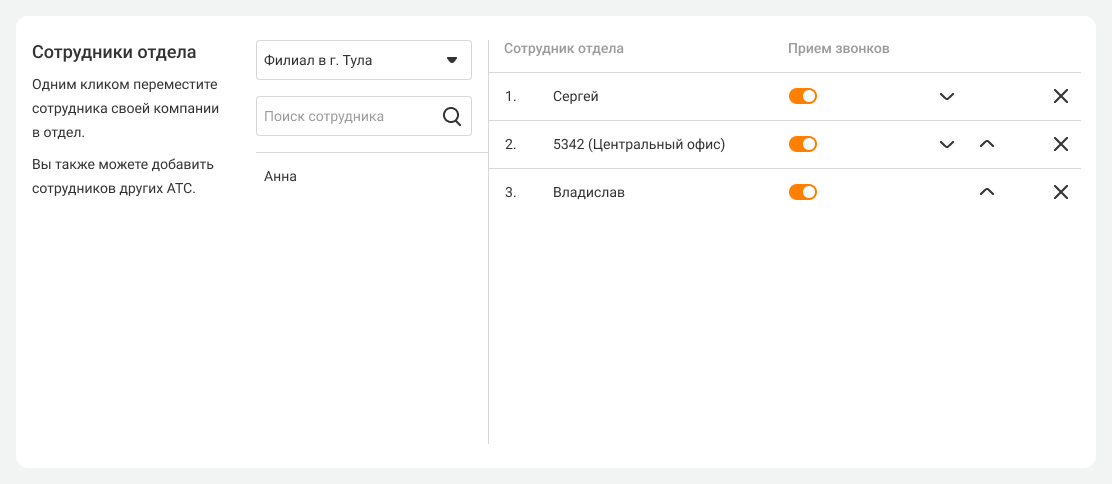Viewport: 1112px width, 484px height.
Task: Select the Сергей employee row
Action: [576, 97]
